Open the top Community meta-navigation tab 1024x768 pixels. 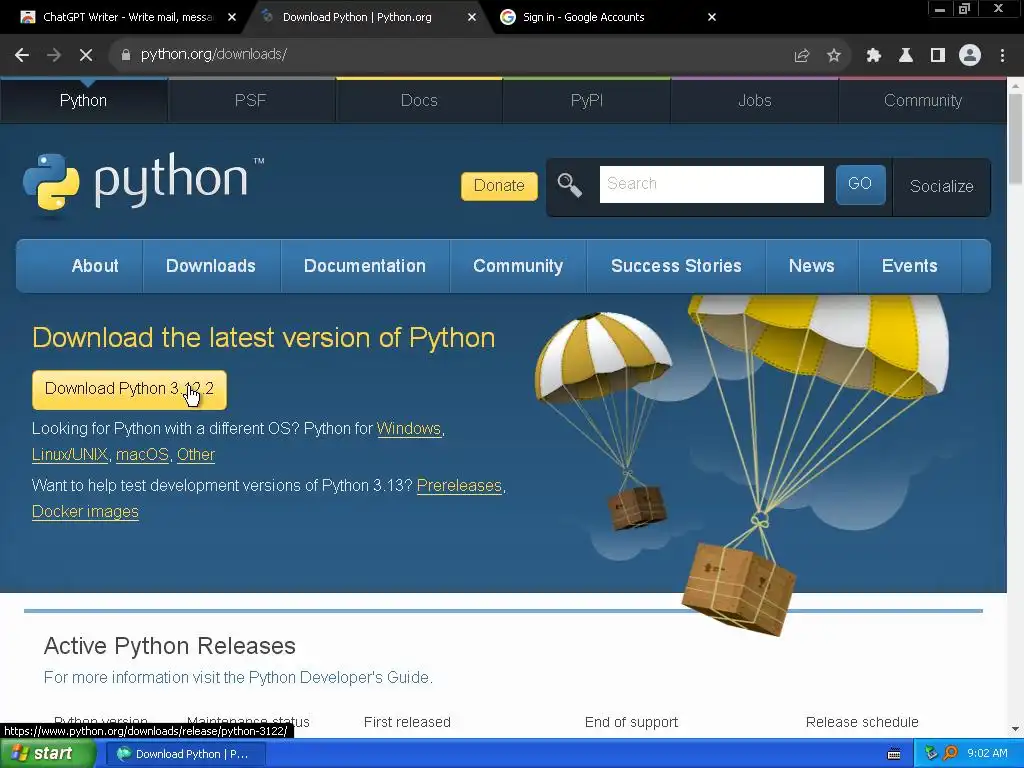923,101
